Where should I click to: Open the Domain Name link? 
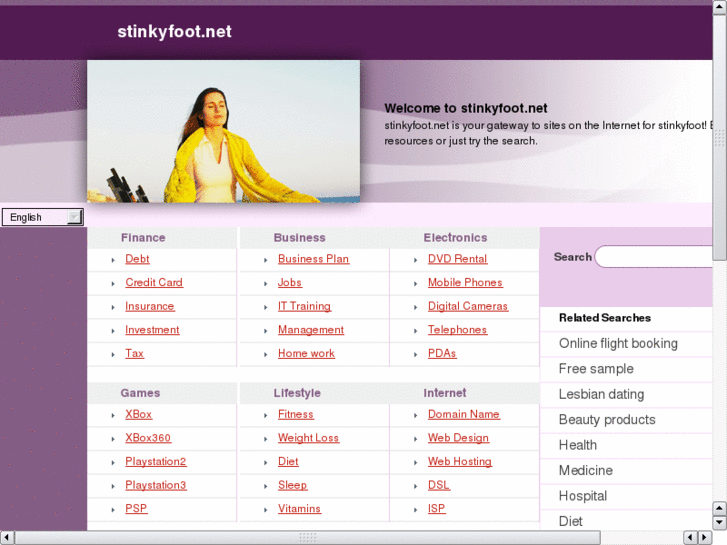(464, 414)
